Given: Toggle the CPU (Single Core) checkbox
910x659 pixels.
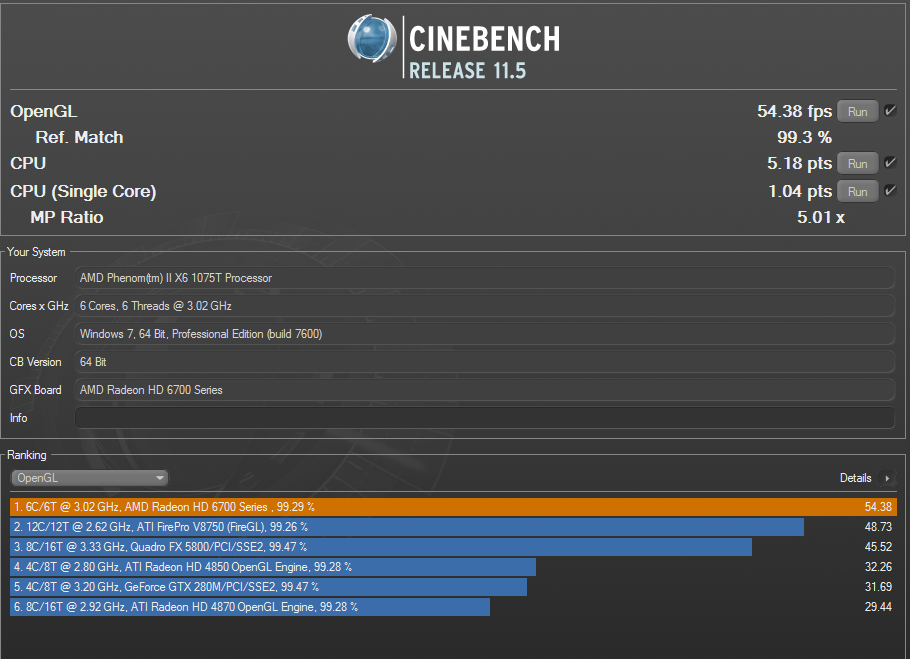Looking at the screenshot, I should coord(890,191).
